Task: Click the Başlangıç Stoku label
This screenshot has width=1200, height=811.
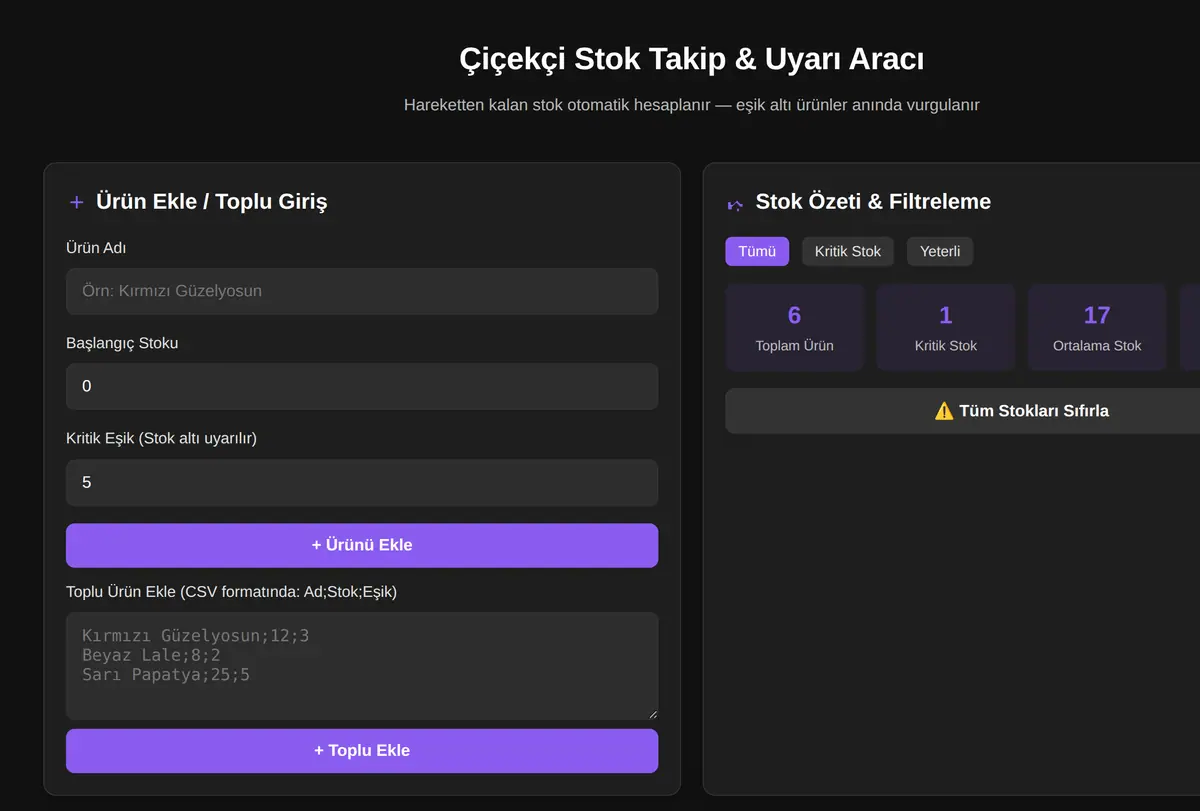Action: pyautogui.click(x=122, y=343)
